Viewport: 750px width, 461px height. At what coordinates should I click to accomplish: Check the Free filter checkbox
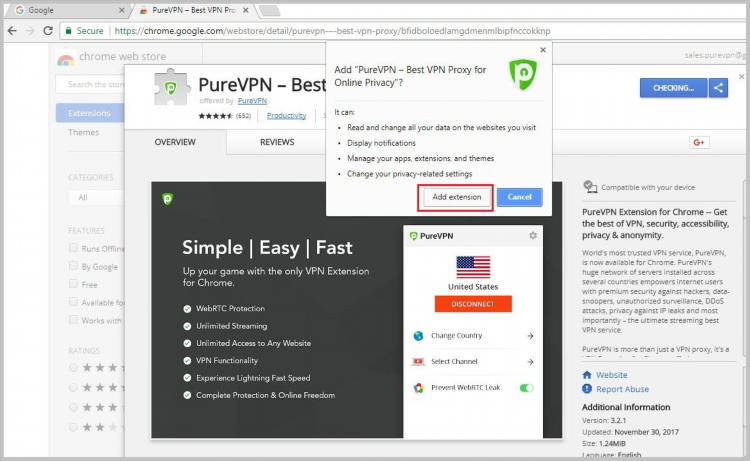click(x=73, y=284)
